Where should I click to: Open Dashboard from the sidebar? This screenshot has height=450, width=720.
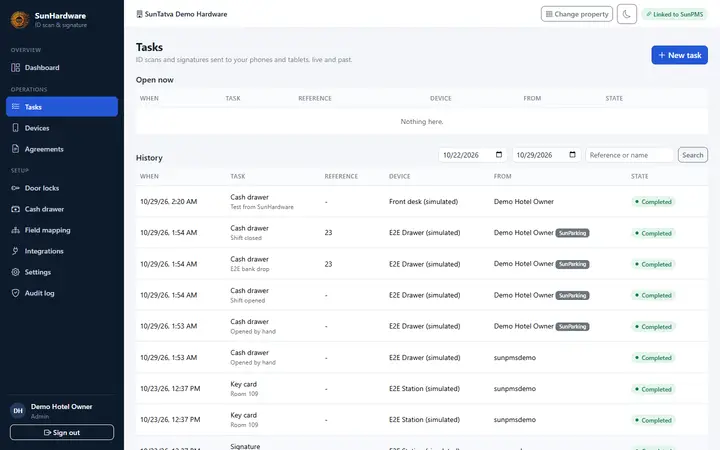point(62,68)
